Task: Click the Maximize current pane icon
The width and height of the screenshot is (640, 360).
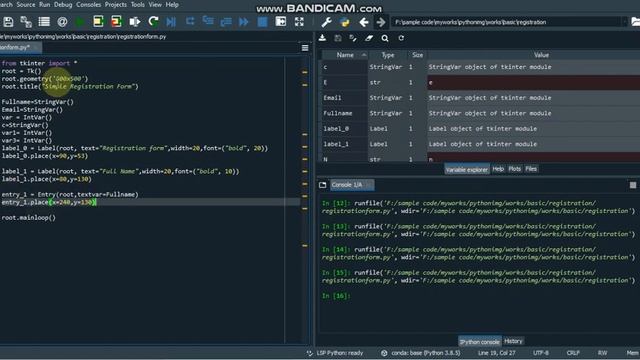Action: (x=281, y=22)
